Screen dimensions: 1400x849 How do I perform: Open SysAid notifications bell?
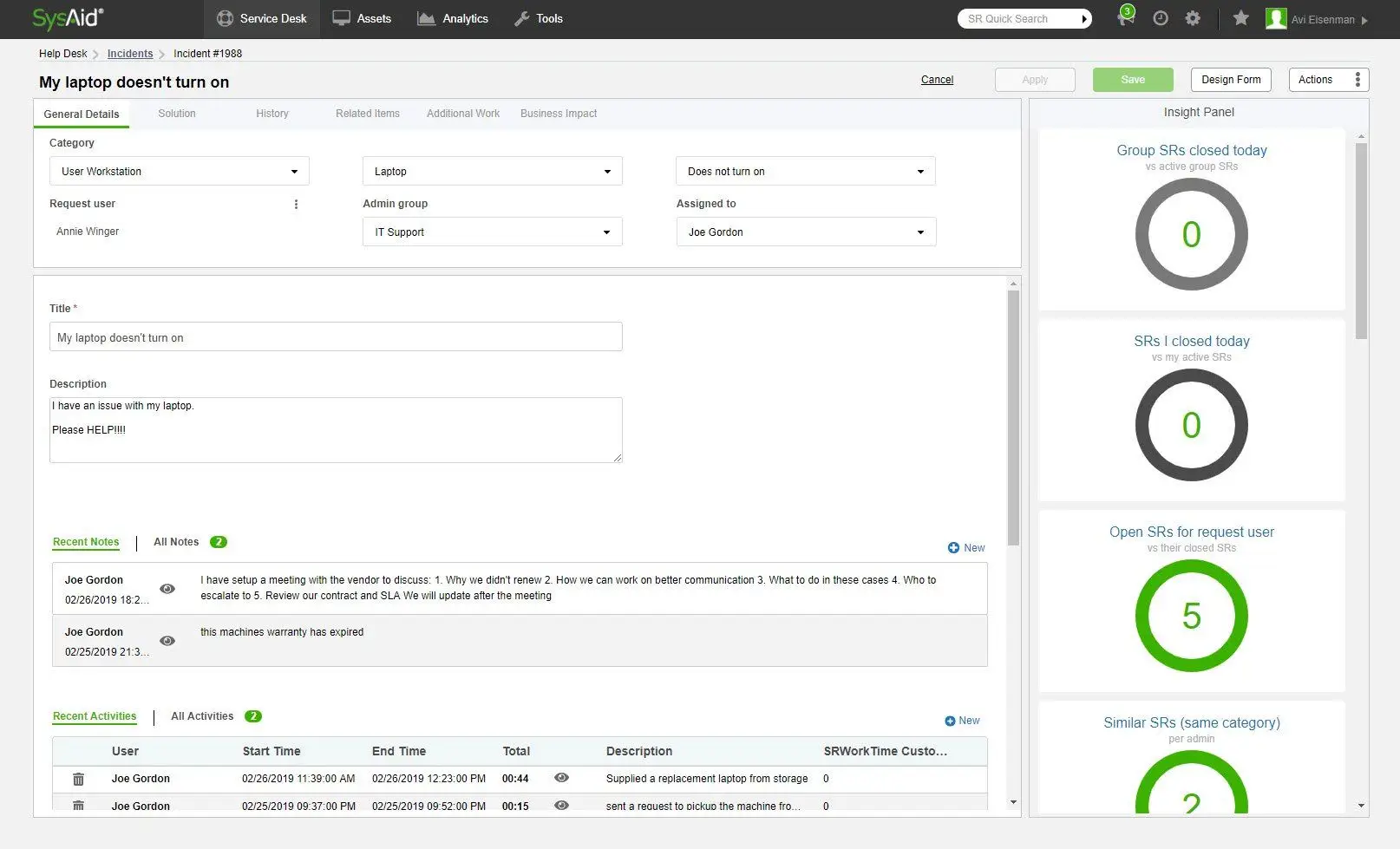click(x=1125, y=18)
